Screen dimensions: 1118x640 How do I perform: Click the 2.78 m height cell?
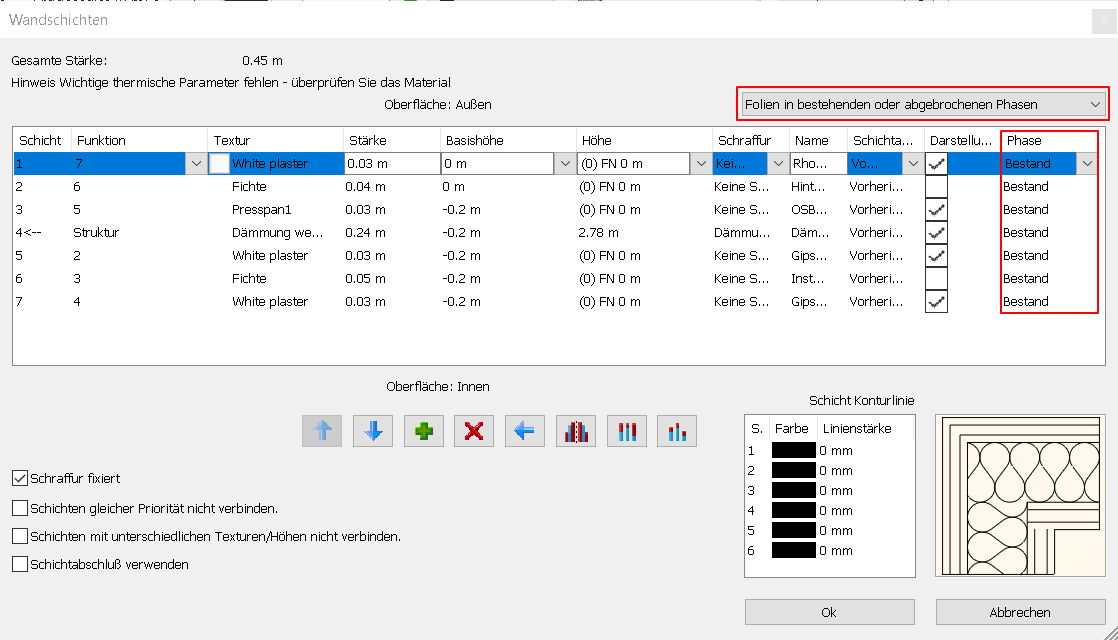(x=599, y=232)
